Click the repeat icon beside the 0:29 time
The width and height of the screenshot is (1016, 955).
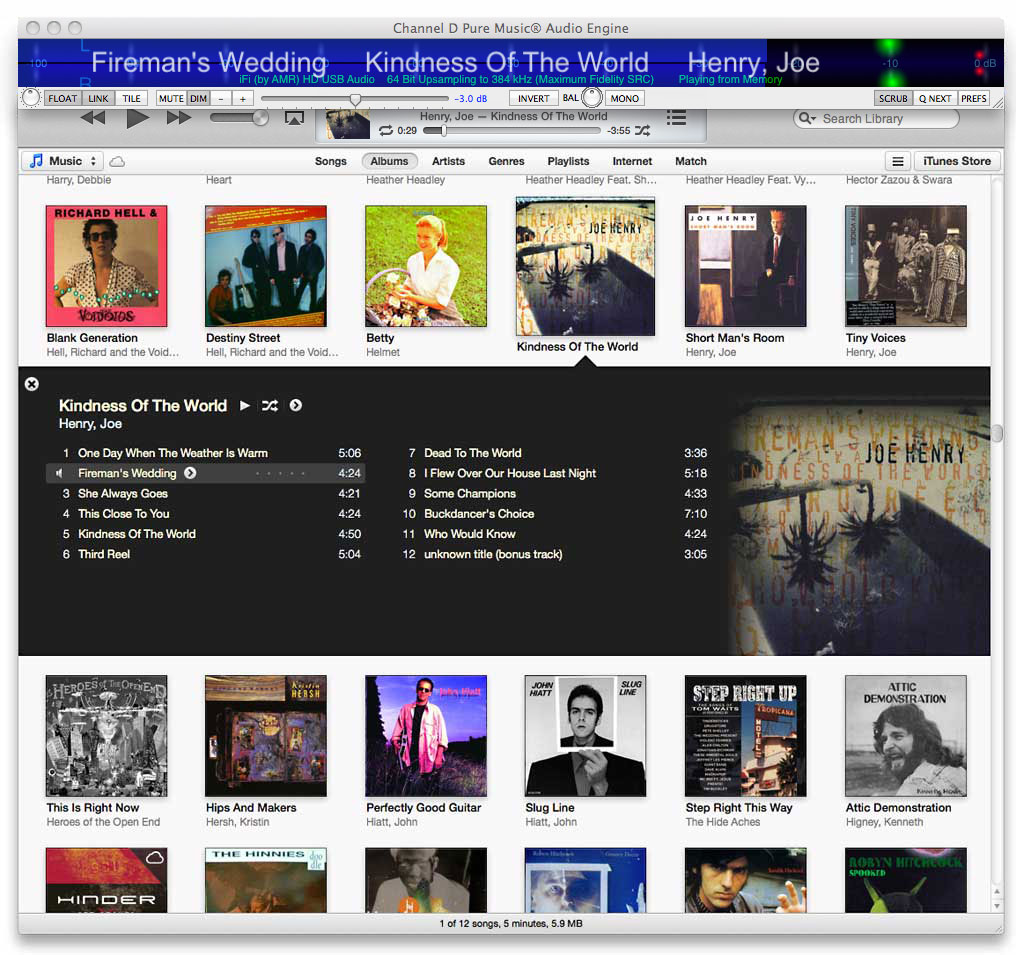click(384, 129)
